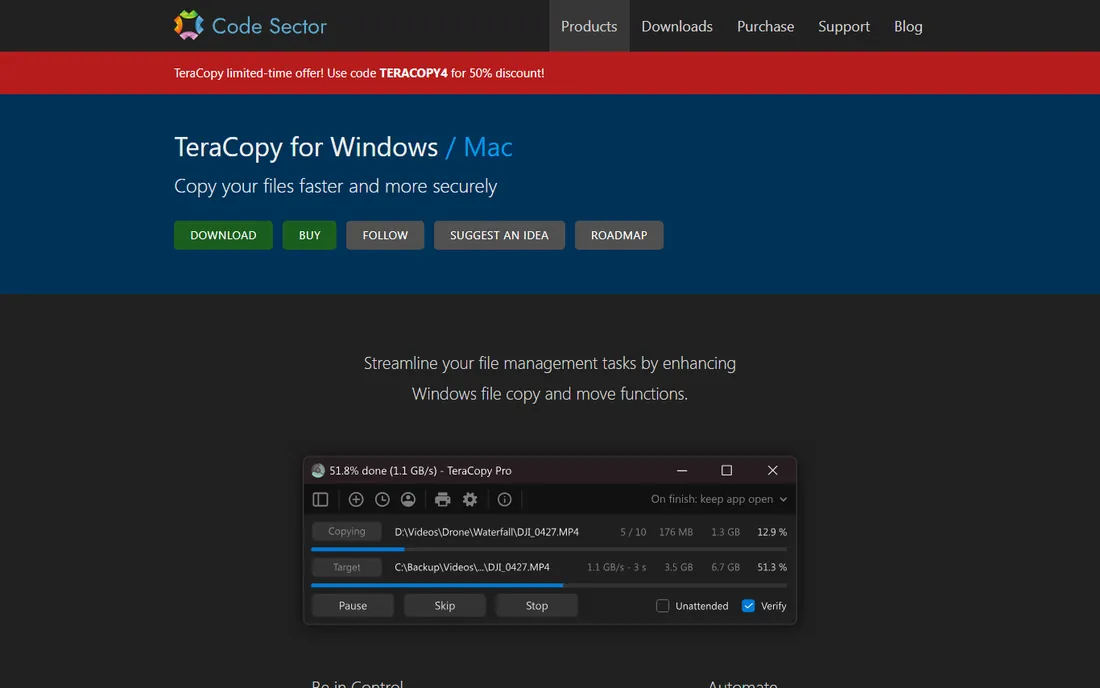1100x688 pixels.
Task: Select target path C:\Backup\Videos\...\DJI_0427.MP4
Action: (x=472, y=567)
